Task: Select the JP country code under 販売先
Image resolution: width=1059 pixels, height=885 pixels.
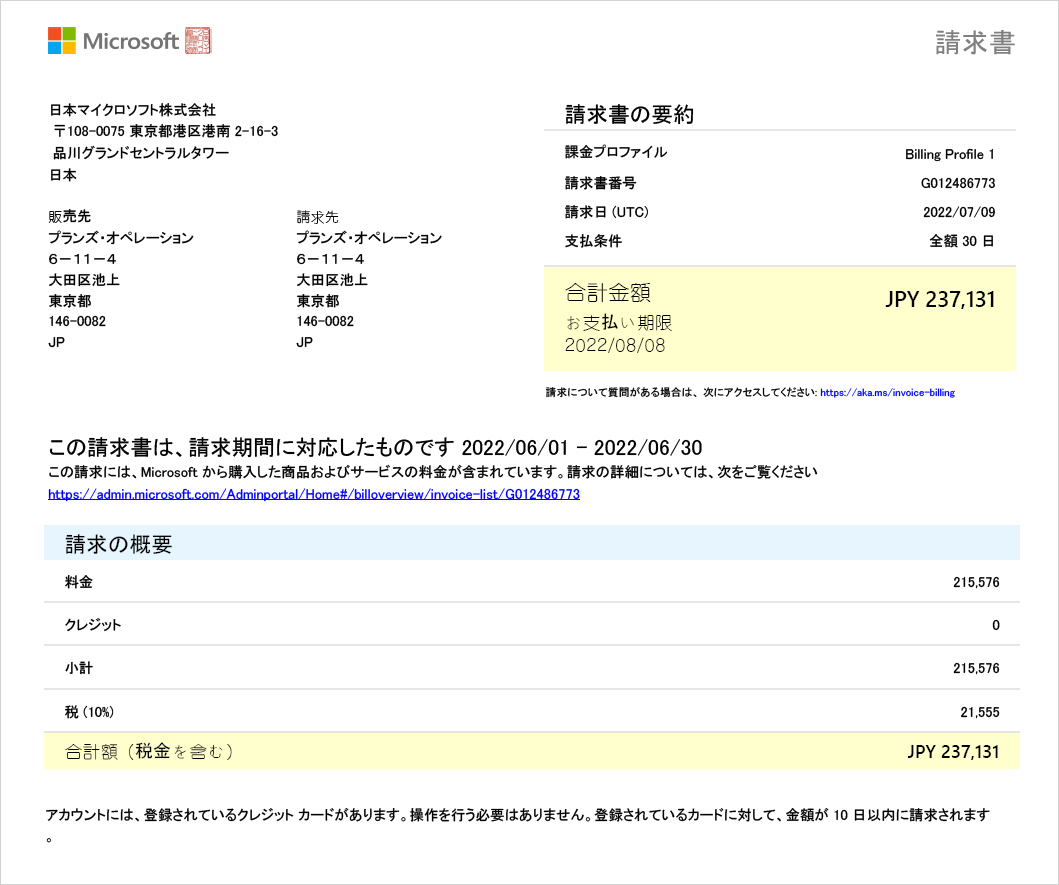Action: pyautogui.click(x=57, y=342)
